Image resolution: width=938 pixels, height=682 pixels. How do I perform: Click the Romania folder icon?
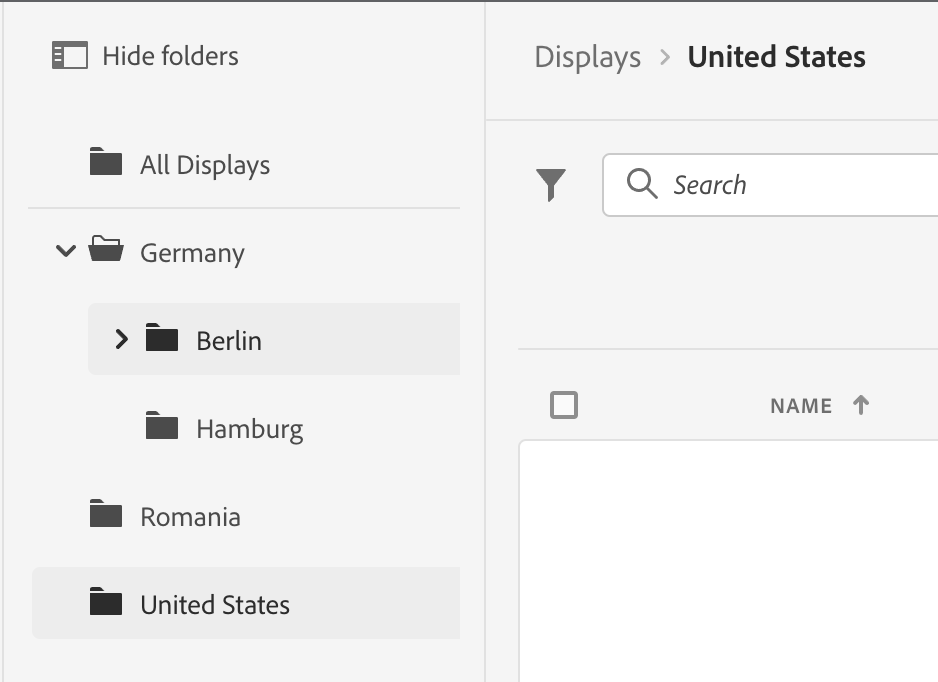click(x=106, y=516)
